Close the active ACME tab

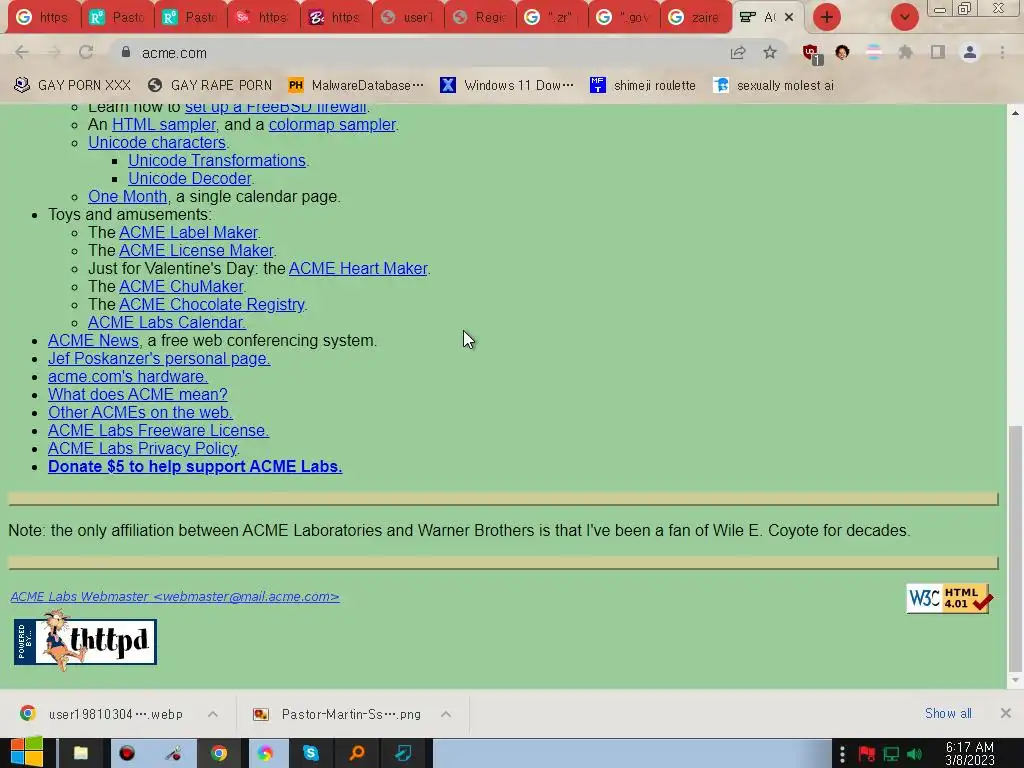[x=789, y=17]
